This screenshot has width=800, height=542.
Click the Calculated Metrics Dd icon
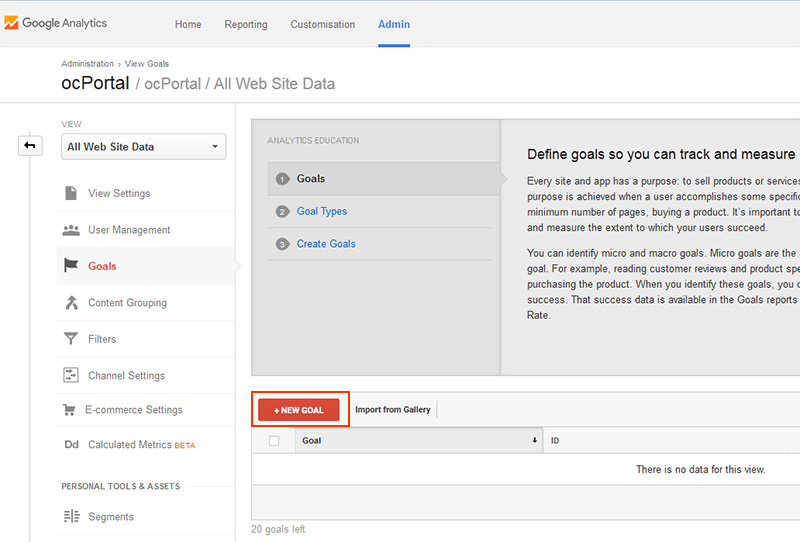click(x=71, y=445)
